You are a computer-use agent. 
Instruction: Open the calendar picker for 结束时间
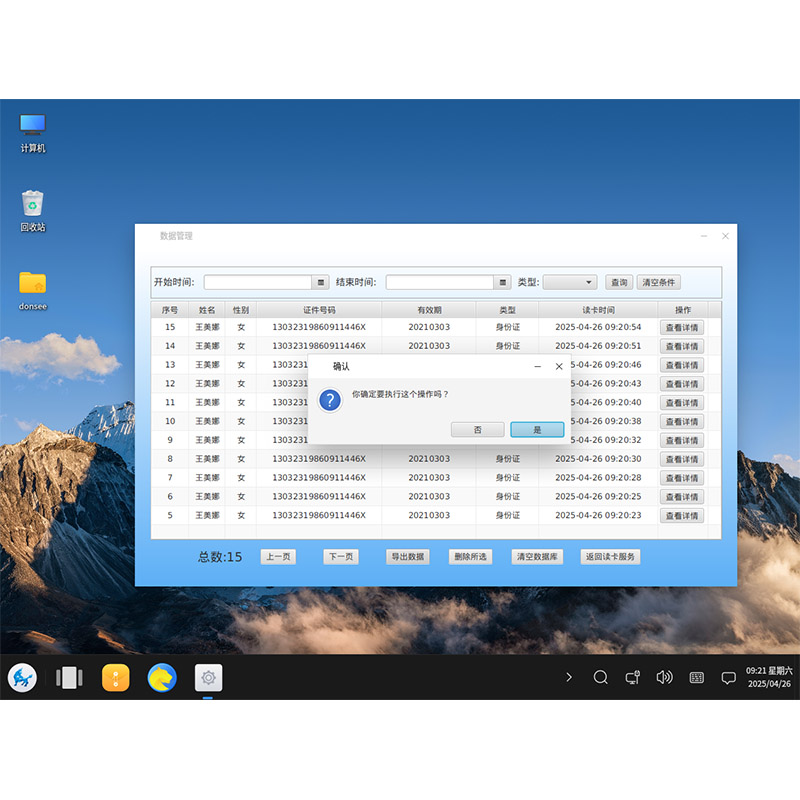click(x=503, y=283)
